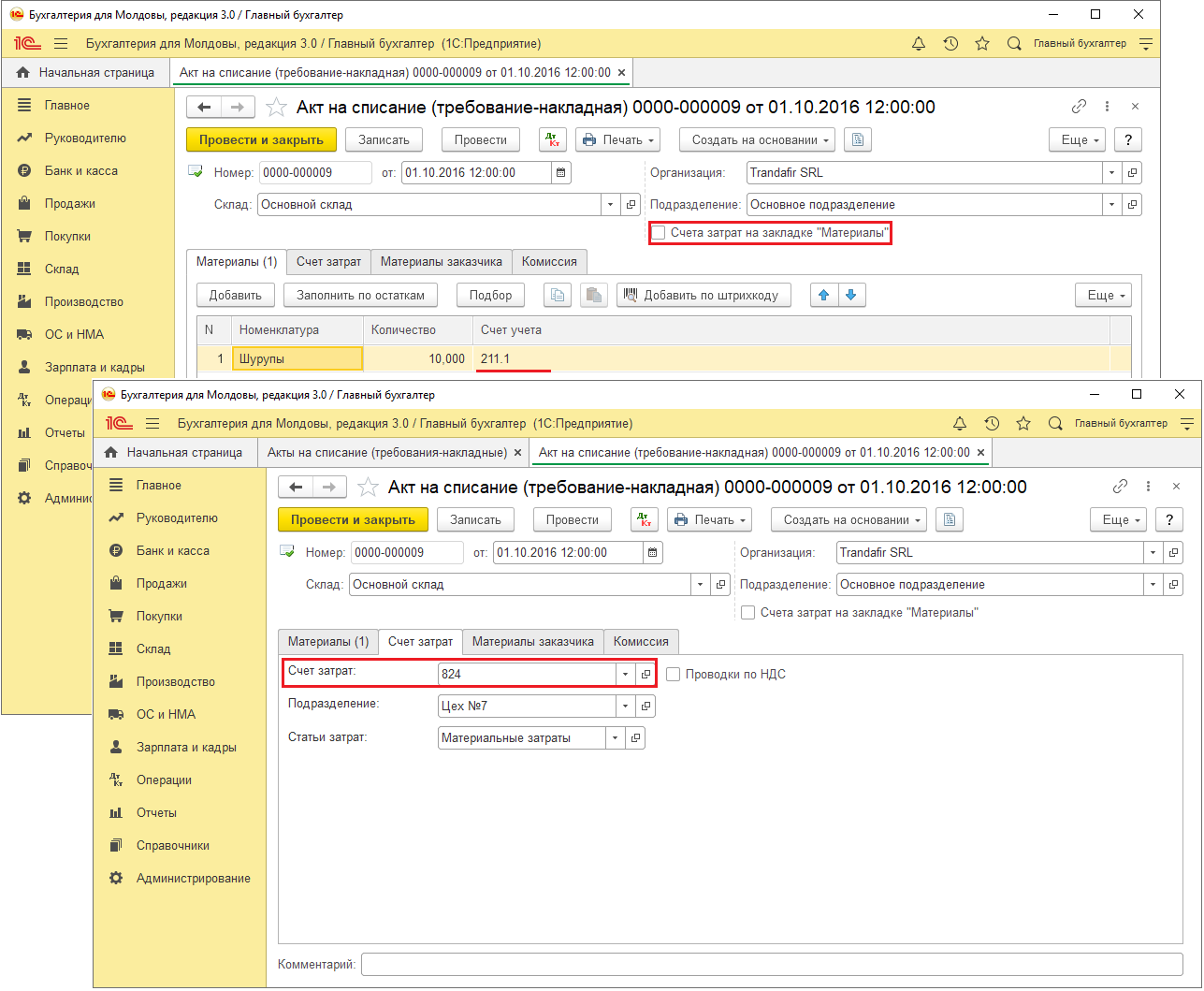Click Заполнить по остаткам button
Viewport: 1204px width, 991px height.
point(360,295)
